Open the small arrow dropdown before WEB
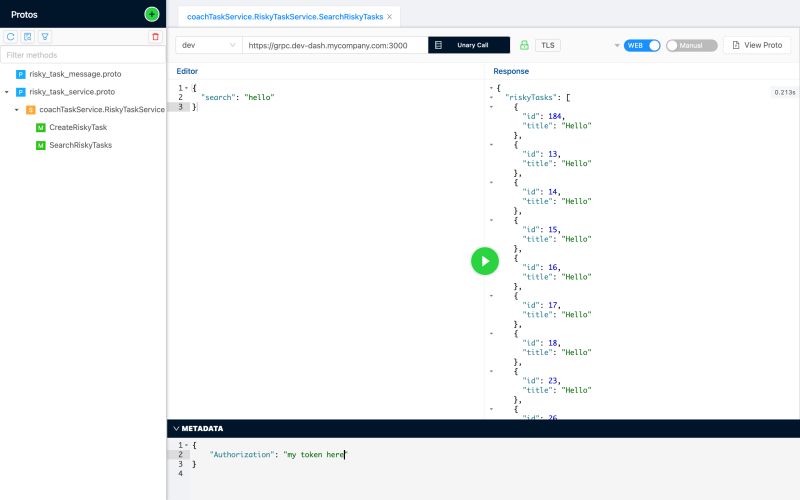This screenshot has width=800, height=500. click(617, 45)
